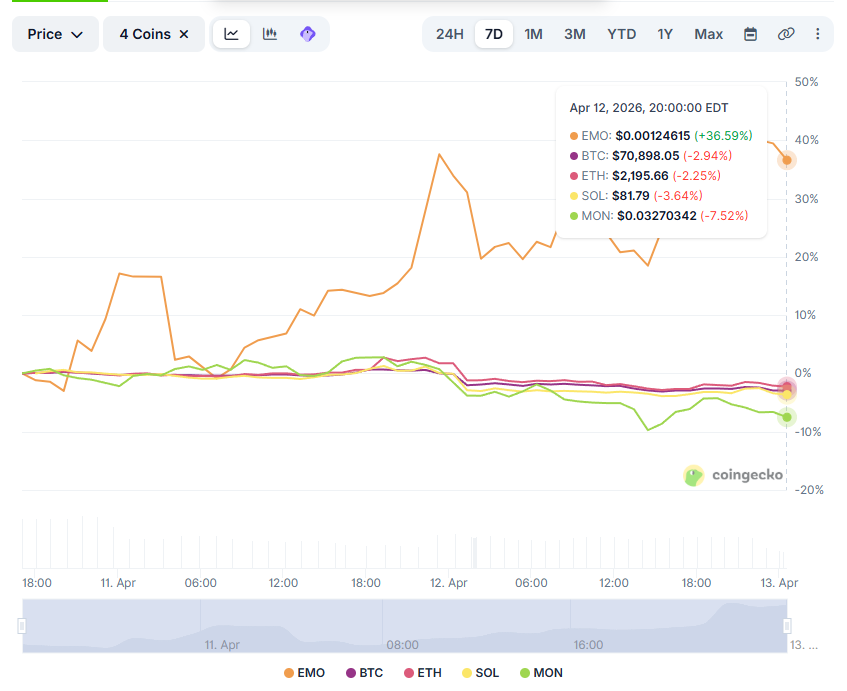Click the EMO price value $0.00124615
Screen dimensions: 847x691
pos(653,136)
